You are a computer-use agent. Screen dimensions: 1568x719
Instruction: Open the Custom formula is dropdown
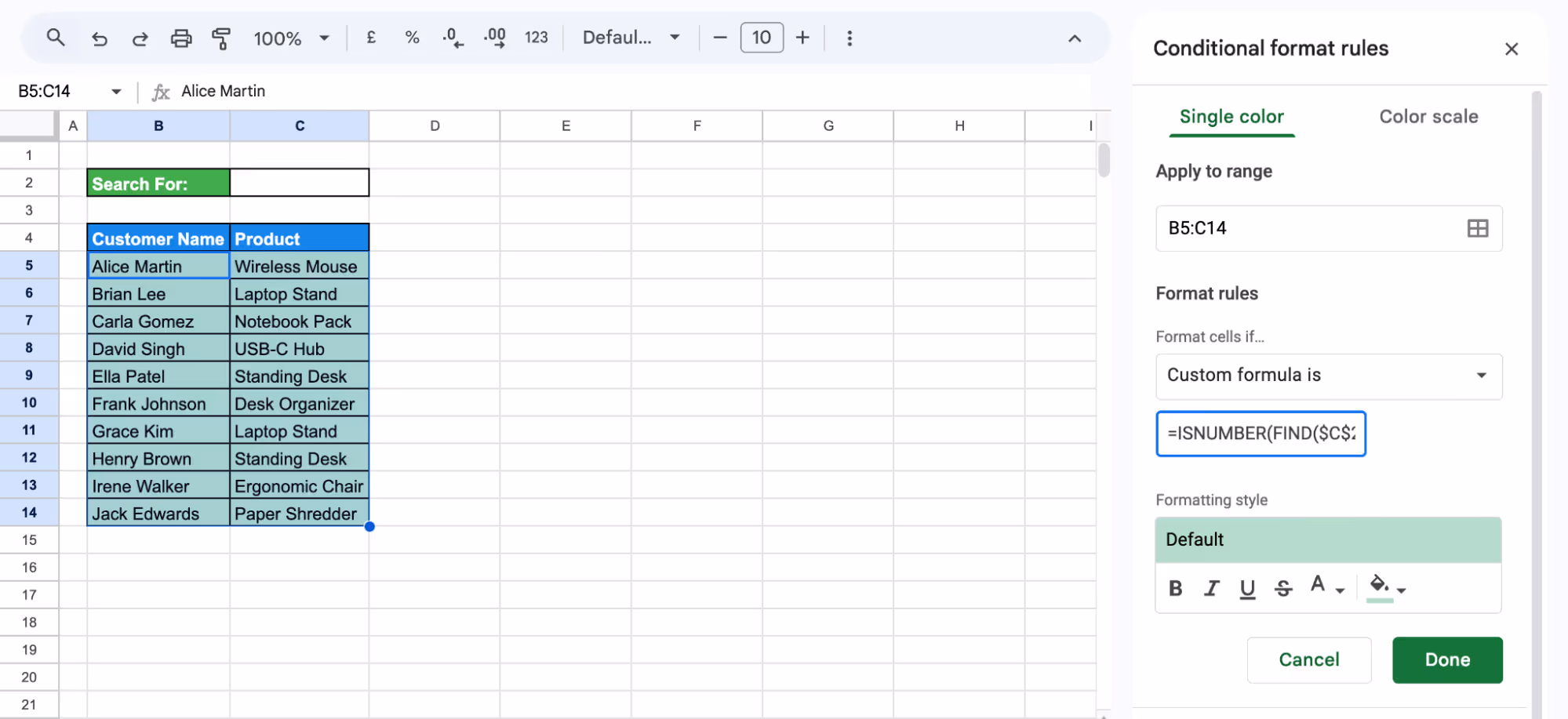(x=1328, y=376)
